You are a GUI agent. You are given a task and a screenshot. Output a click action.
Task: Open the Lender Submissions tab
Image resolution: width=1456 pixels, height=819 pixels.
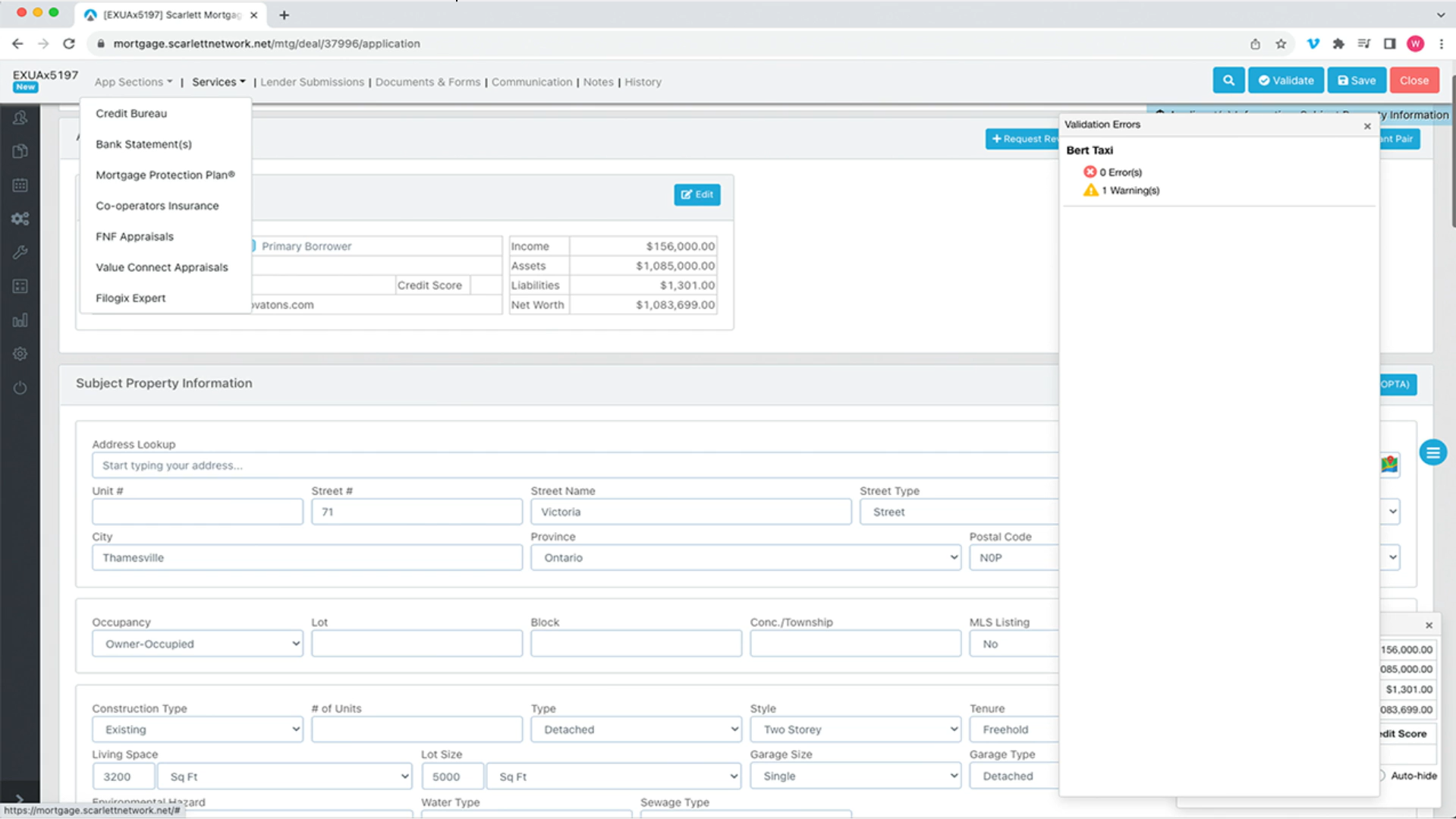[312, 82]
